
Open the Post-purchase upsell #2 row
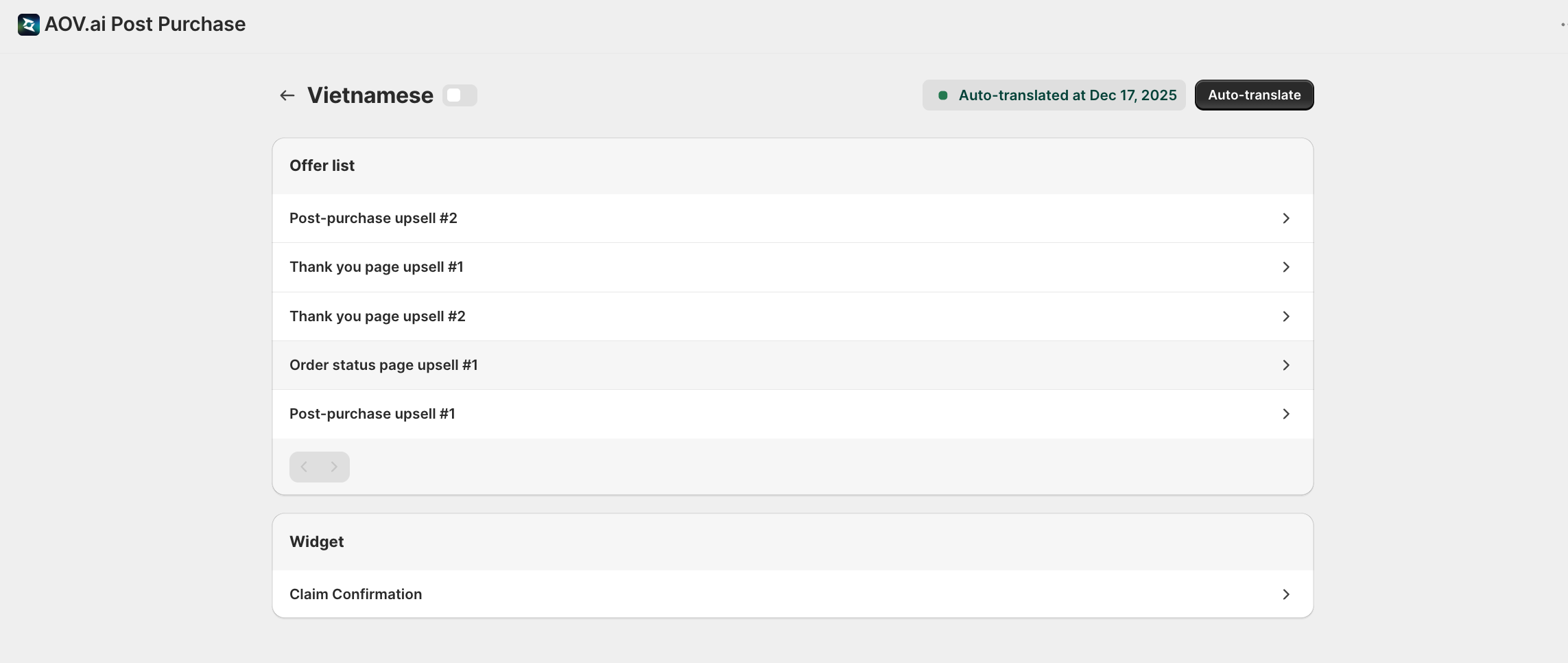click(x=793, y=218)
